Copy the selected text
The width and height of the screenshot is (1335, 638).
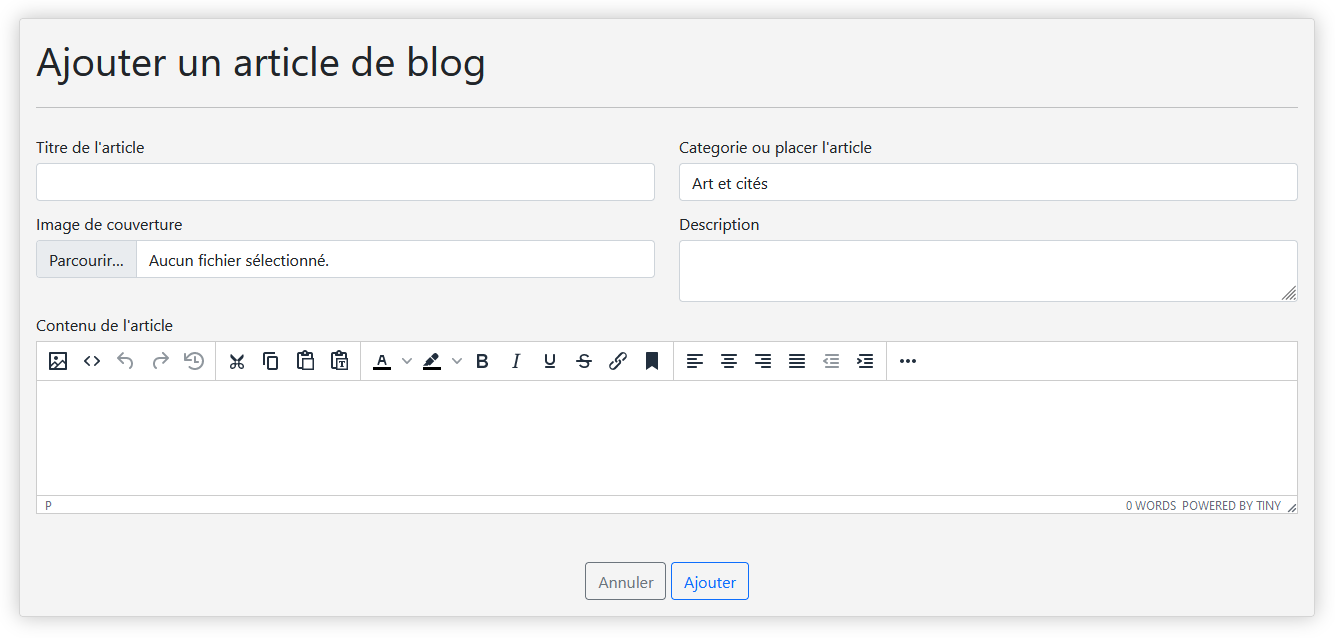pyautogui.click(x=271, y=361)
